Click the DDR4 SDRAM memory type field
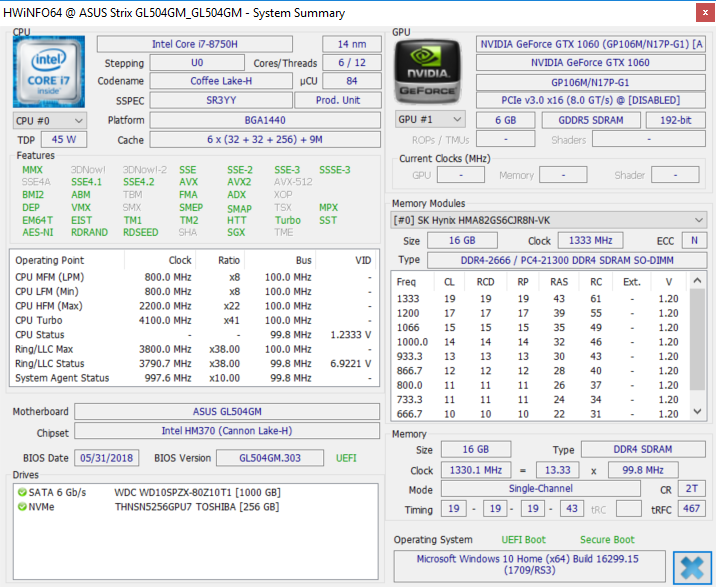This screenshot has width=716, height=587. point(643,450)
